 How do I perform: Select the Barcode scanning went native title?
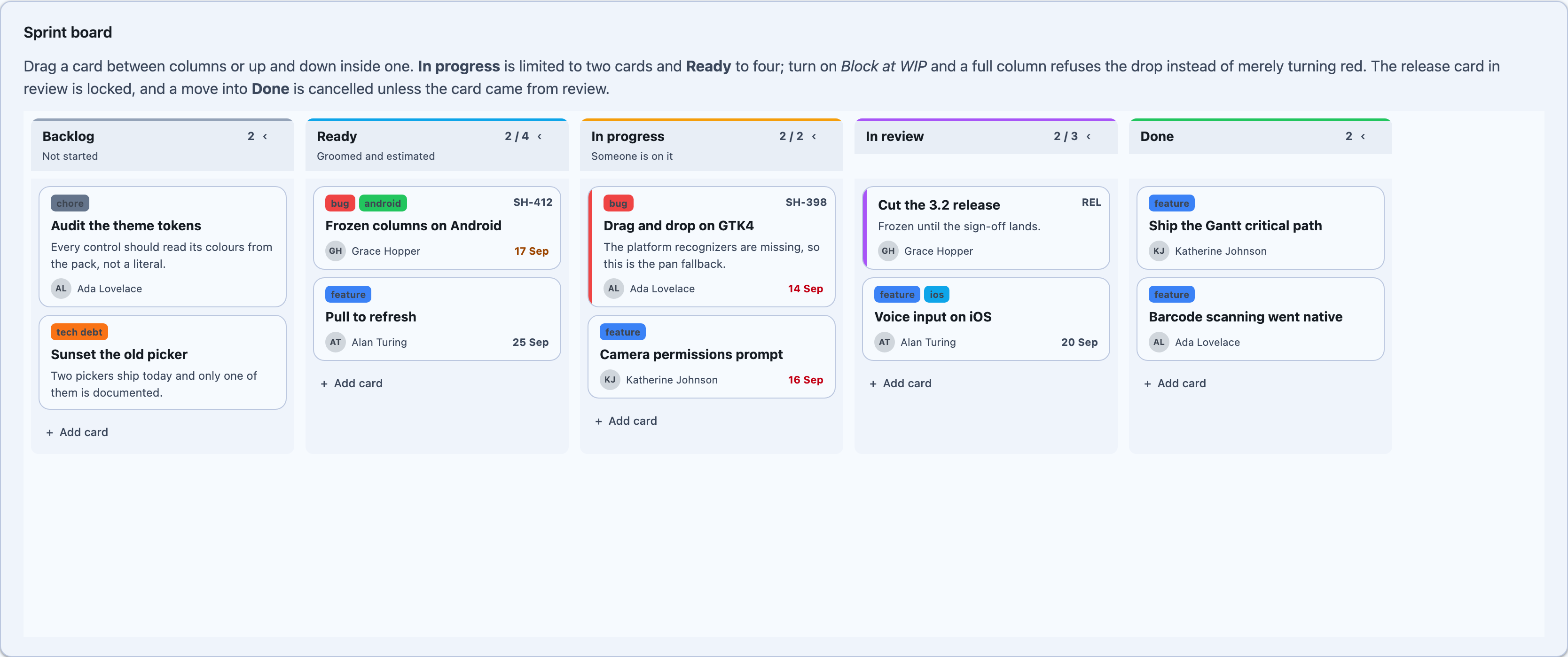click(x=1246, y=317)
